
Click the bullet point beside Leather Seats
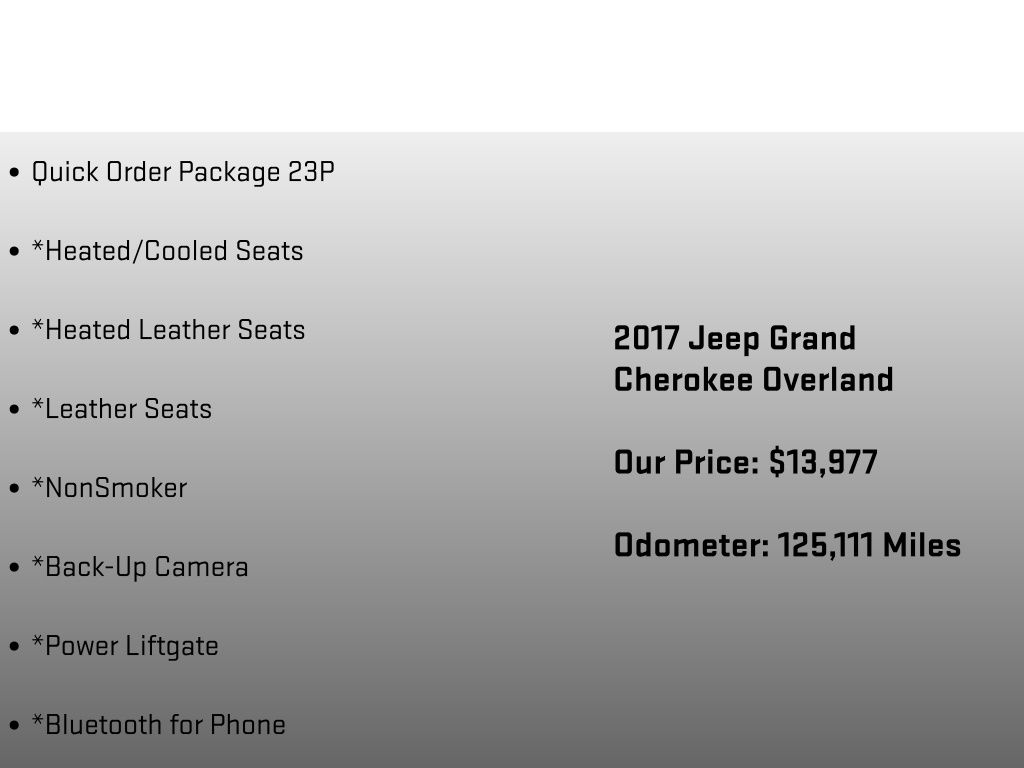14,410
